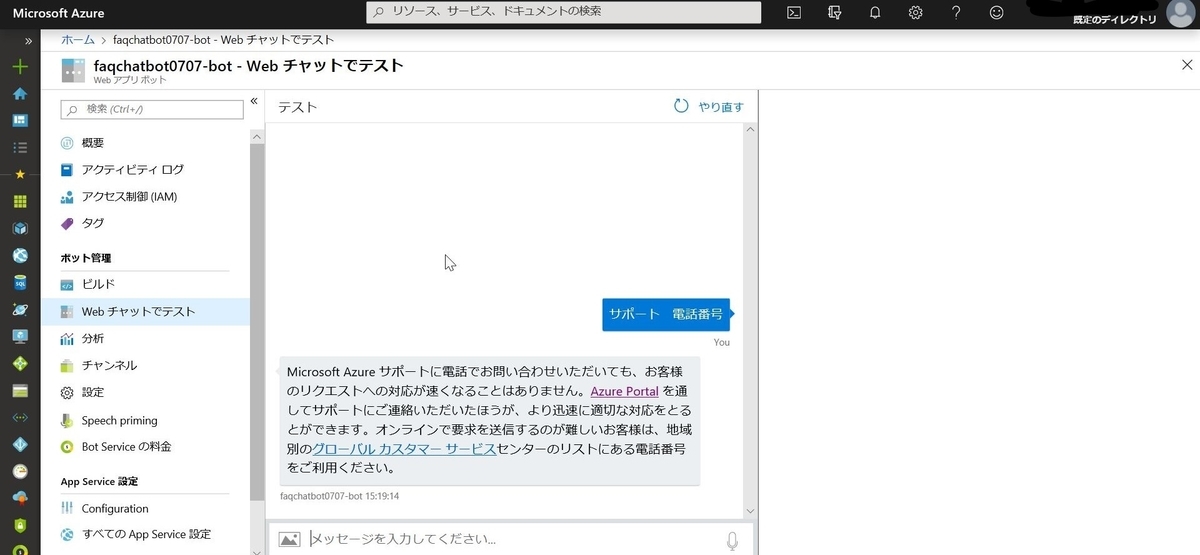Open All resources green grid icon

point(20,201)
